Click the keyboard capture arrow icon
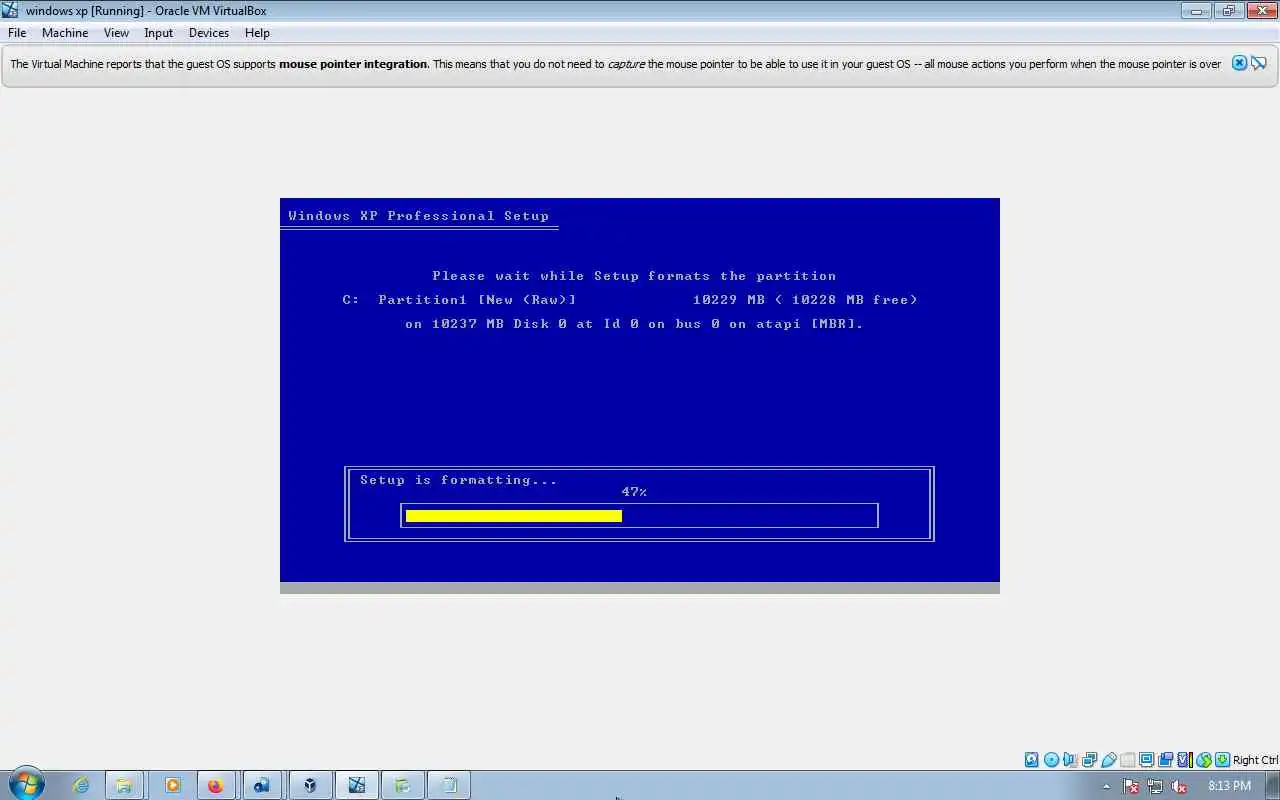Image resolution: width=1280 pixels, height=800 pixels. click(1222, 760)
